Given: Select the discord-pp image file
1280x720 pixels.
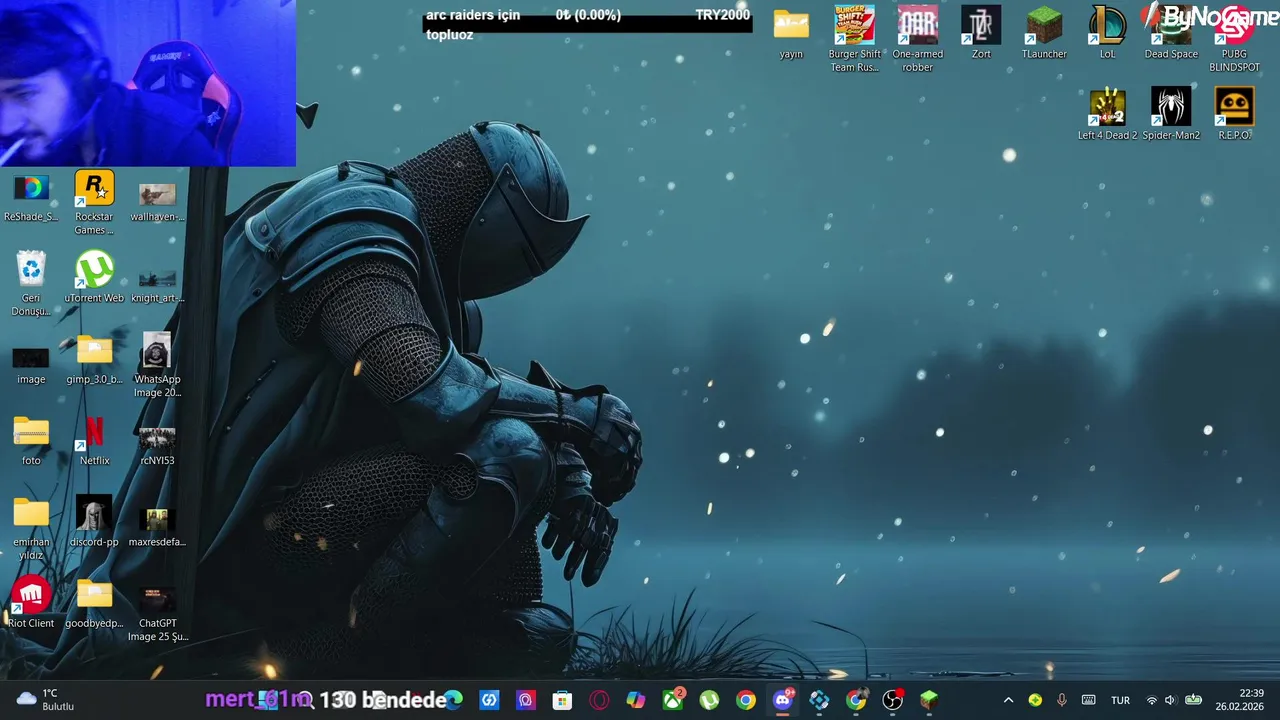Looking at the screenshot, I should pos(94,522).
